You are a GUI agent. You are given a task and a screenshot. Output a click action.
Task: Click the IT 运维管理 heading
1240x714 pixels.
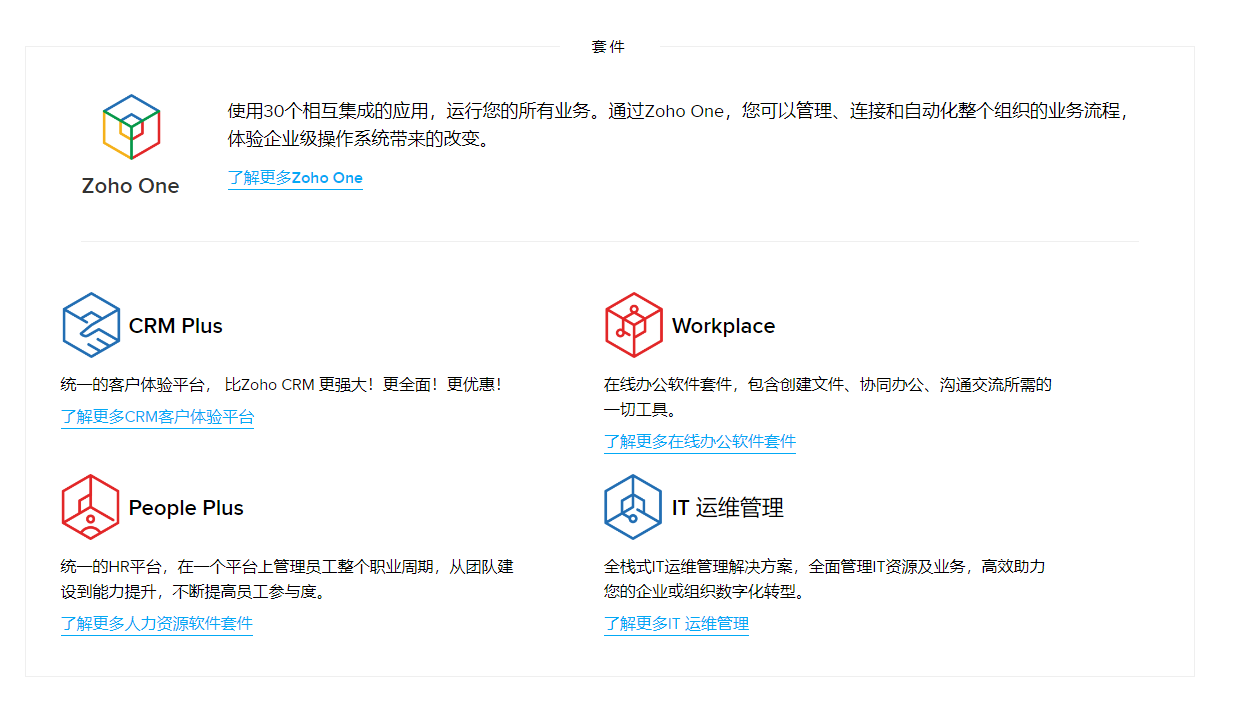728,508
